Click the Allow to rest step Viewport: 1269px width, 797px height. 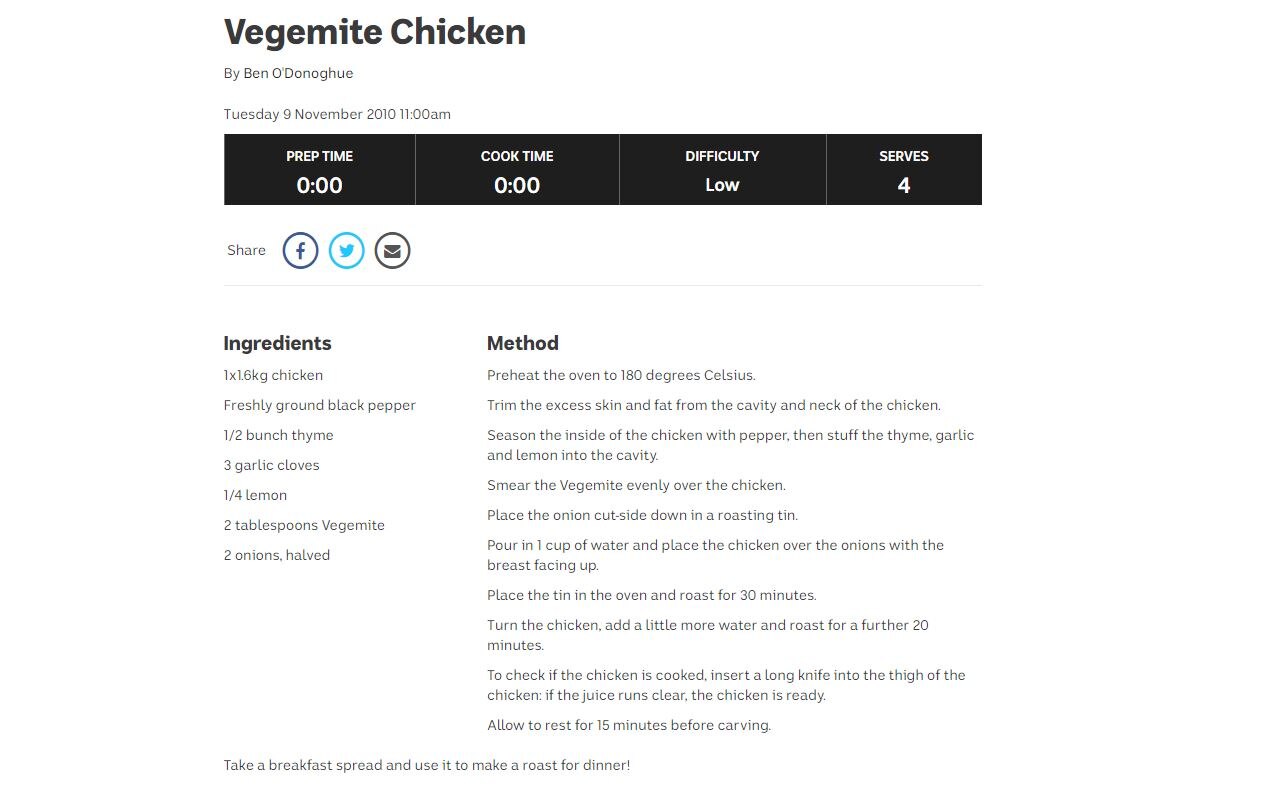[629, 725]
